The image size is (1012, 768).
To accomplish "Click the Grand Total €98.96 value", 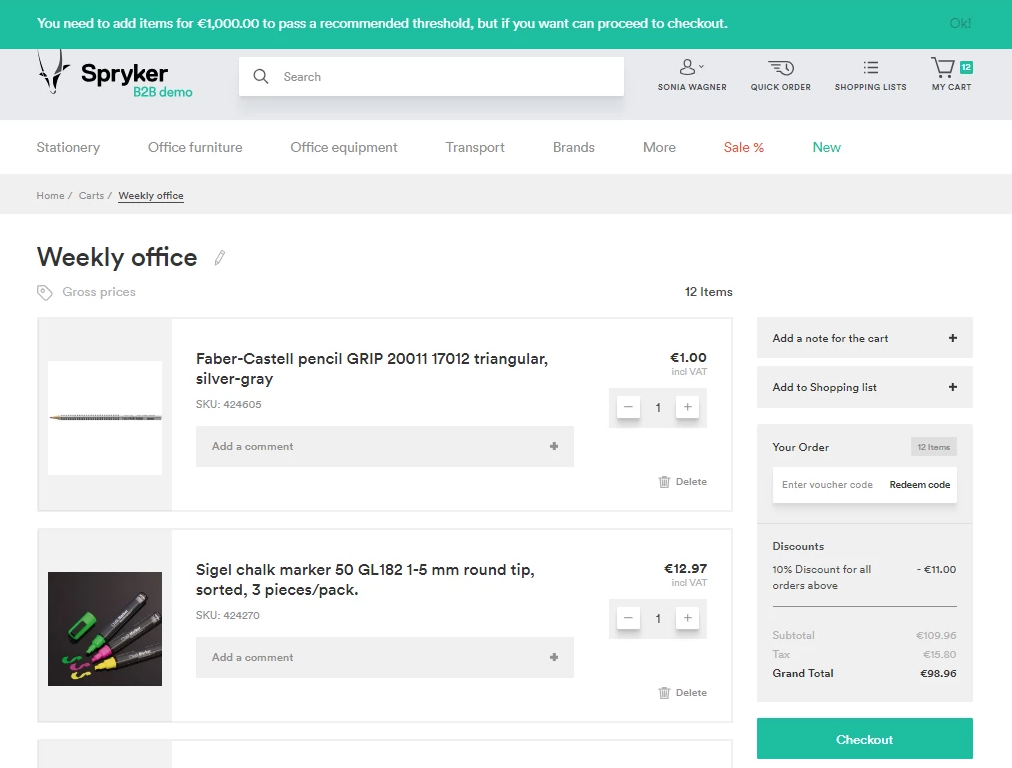I will coord(938,673).
